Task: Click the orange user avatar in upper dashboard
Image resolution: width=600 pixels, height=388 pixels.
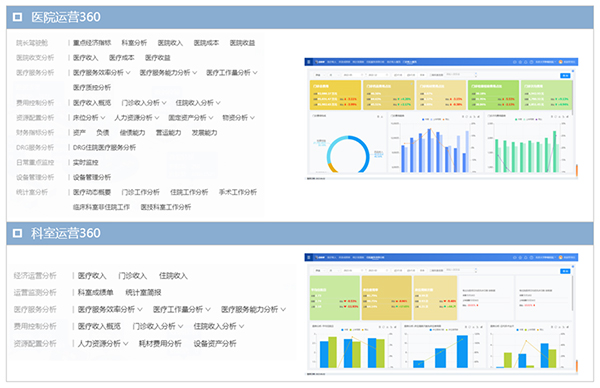Action: point(561,62)
